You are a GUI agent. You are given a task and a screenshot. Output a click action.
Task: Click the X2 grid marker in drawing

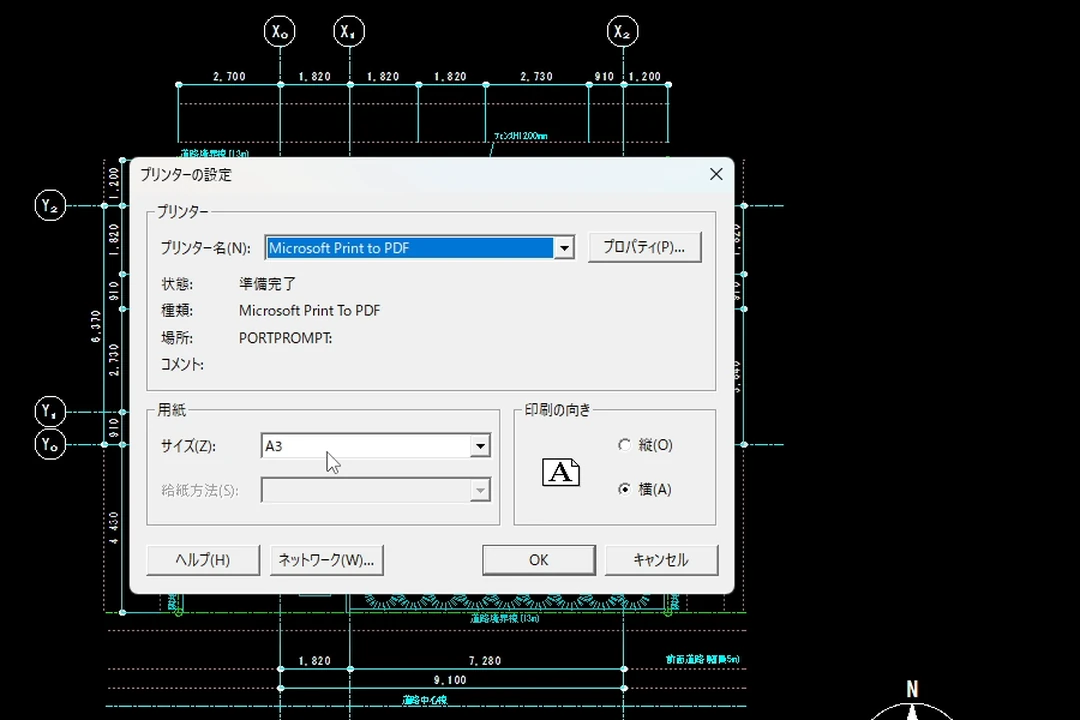pos(623,32)
